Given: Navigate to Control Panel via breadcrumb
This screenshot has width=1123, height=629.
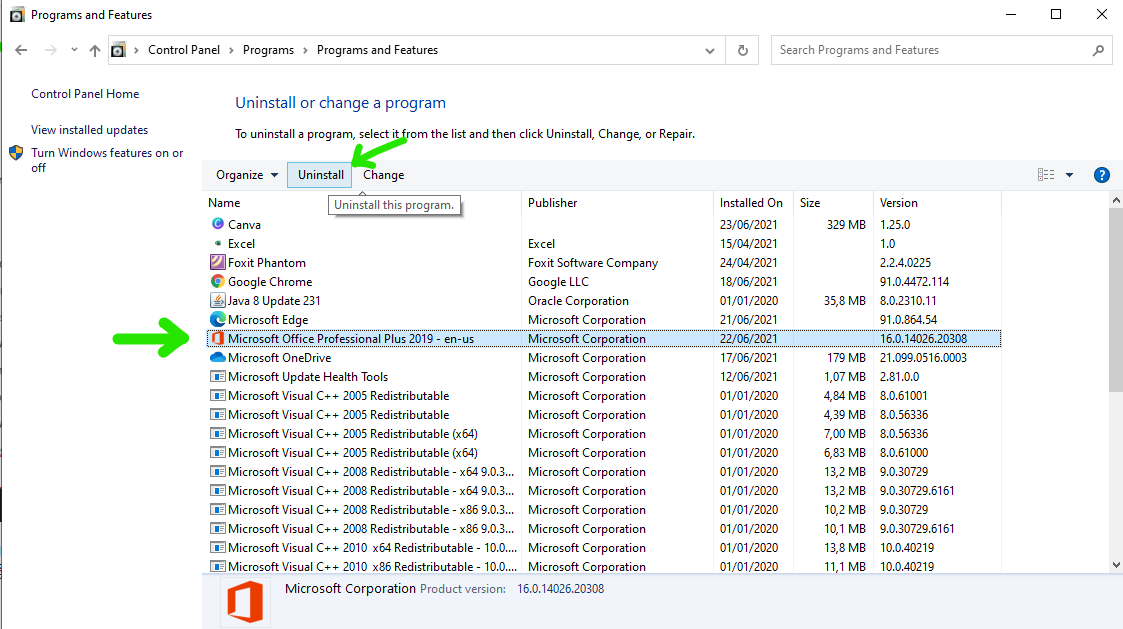Looking at the screenshot, I should click(184, 49).
